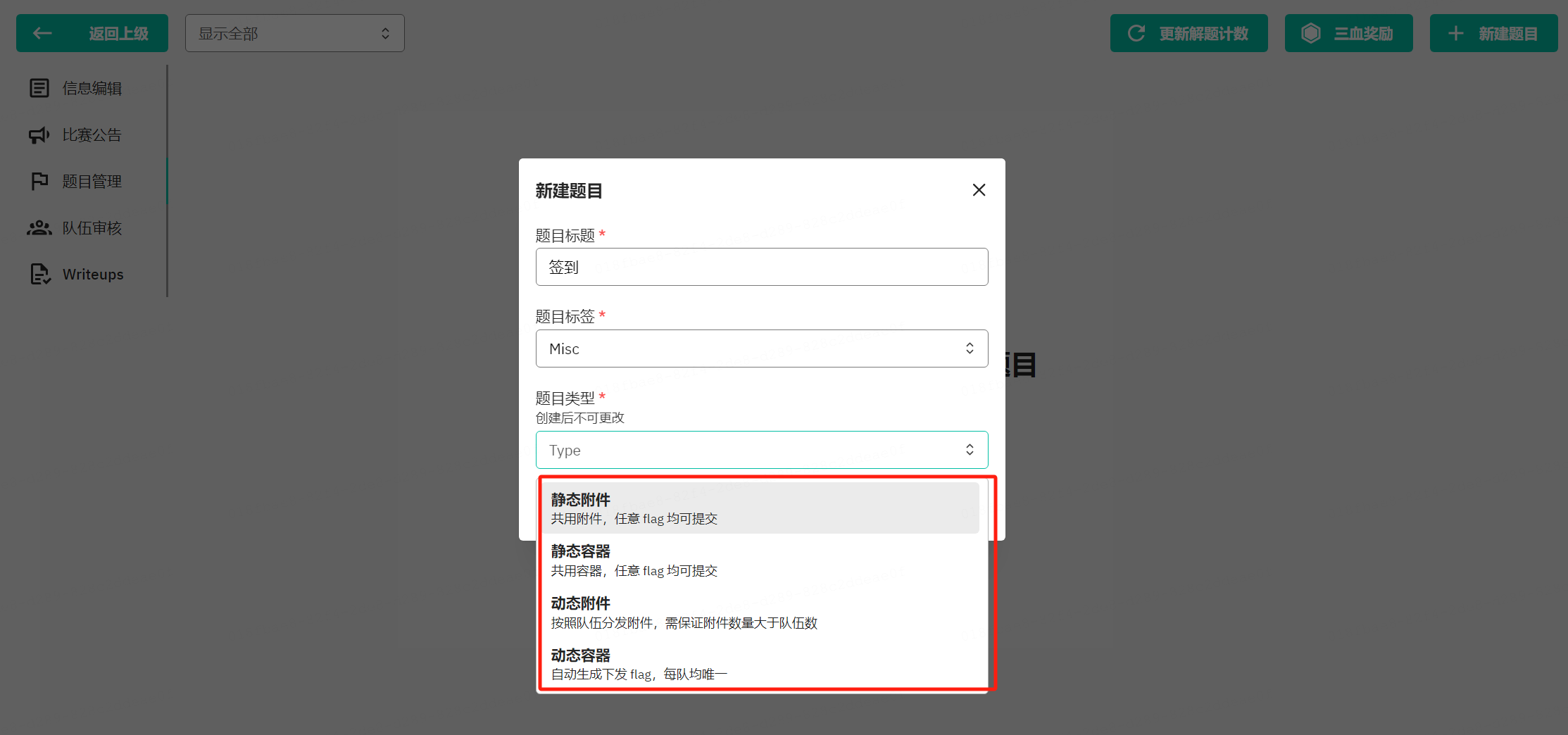Click the description 按照队伍分发附件，需保证附件数量大于队伍数
The height and width of the screenshot is (735, 1568).
[684, 623]
